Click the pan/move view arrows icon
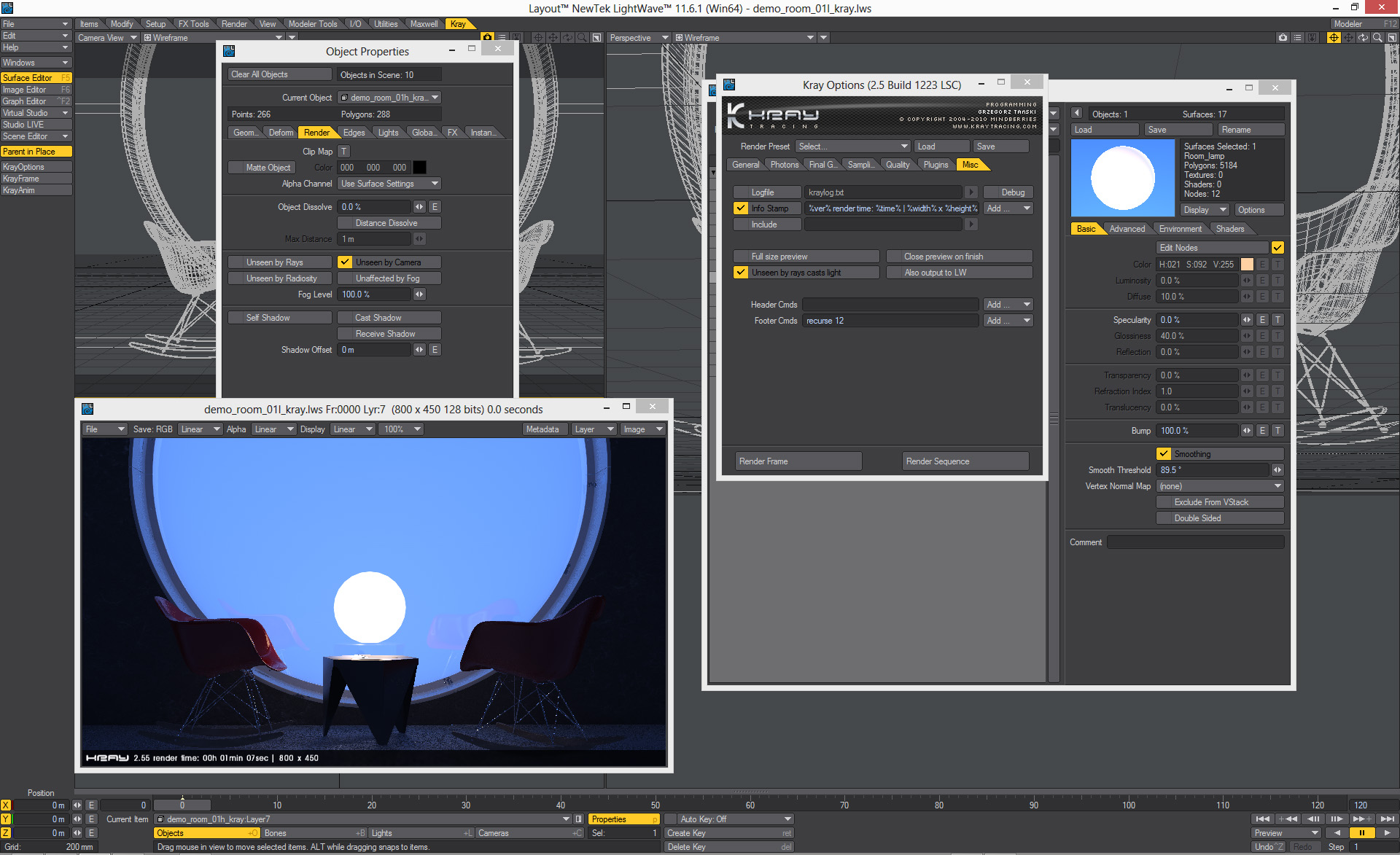Screen dimensions: 1400x855 click(x=1348, y=38)
